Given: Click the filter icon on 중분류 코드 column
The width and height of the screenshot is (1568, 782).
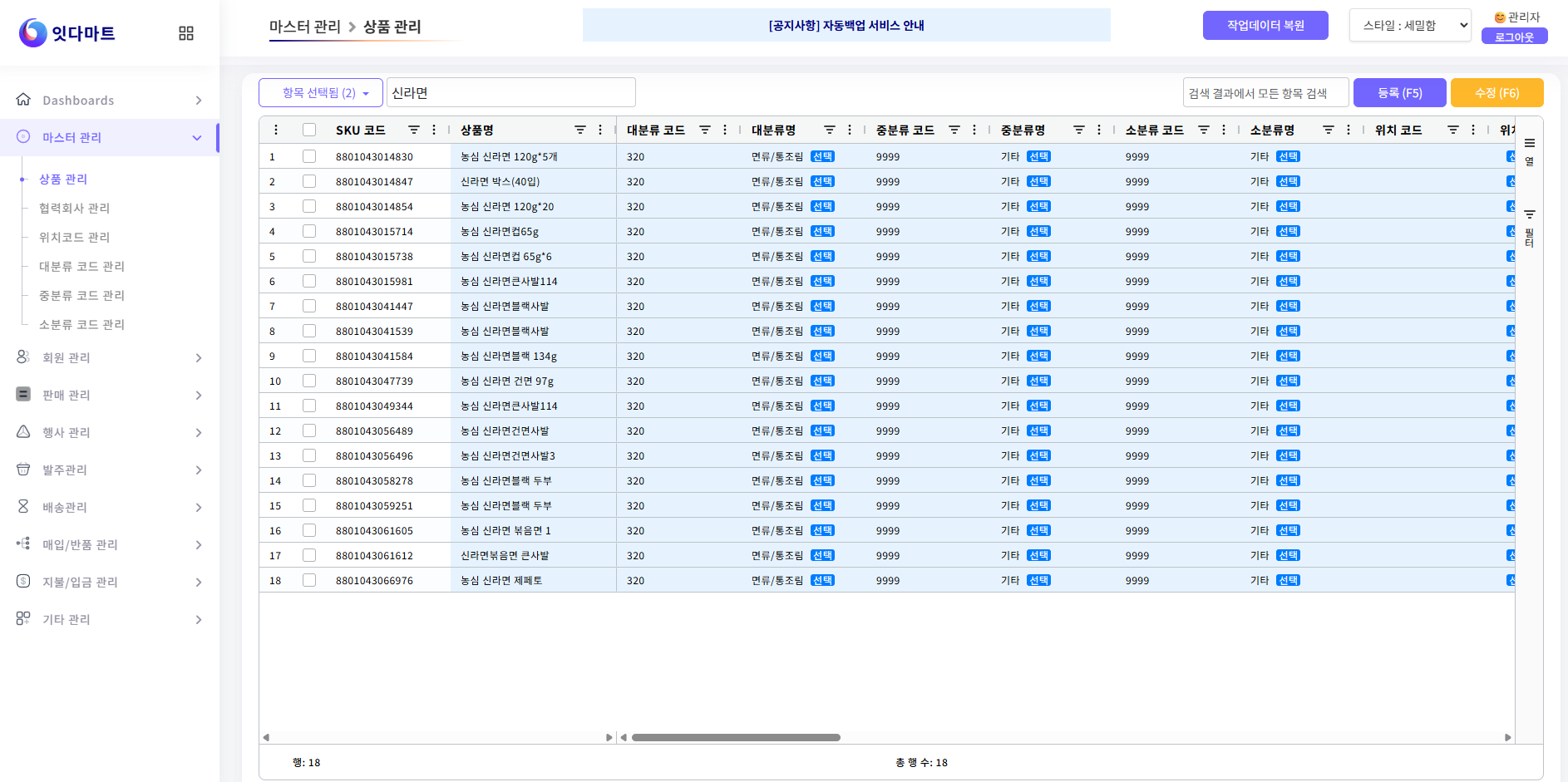Looking at the screenshot, I should (954, 130).
